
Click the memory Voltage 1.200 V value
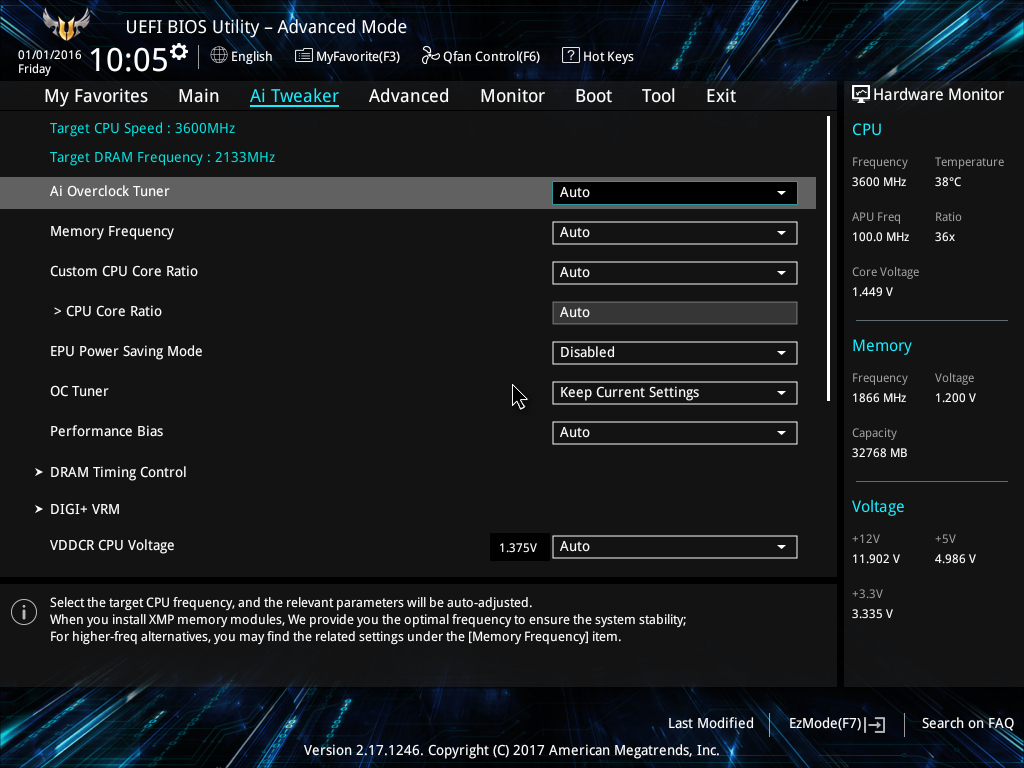click(955, 398)
